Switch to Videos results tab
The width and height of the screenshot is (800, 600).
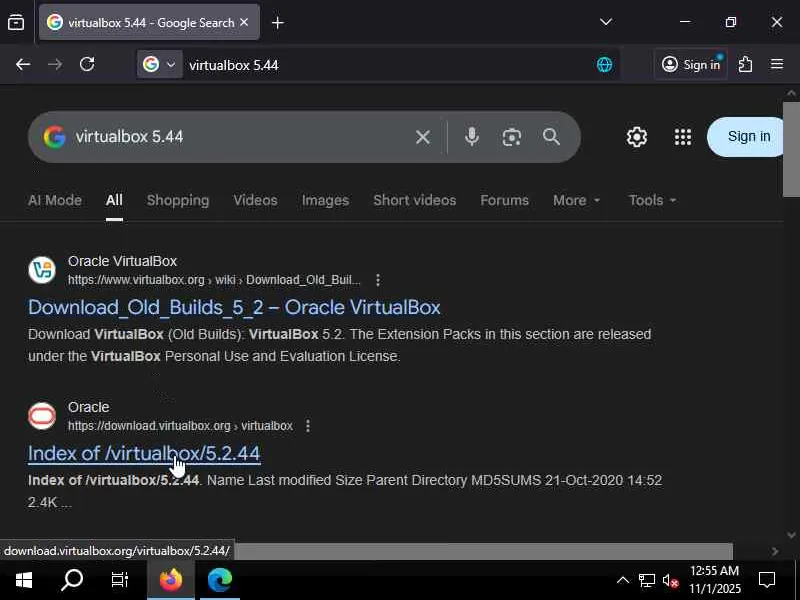tap(256, 200)
